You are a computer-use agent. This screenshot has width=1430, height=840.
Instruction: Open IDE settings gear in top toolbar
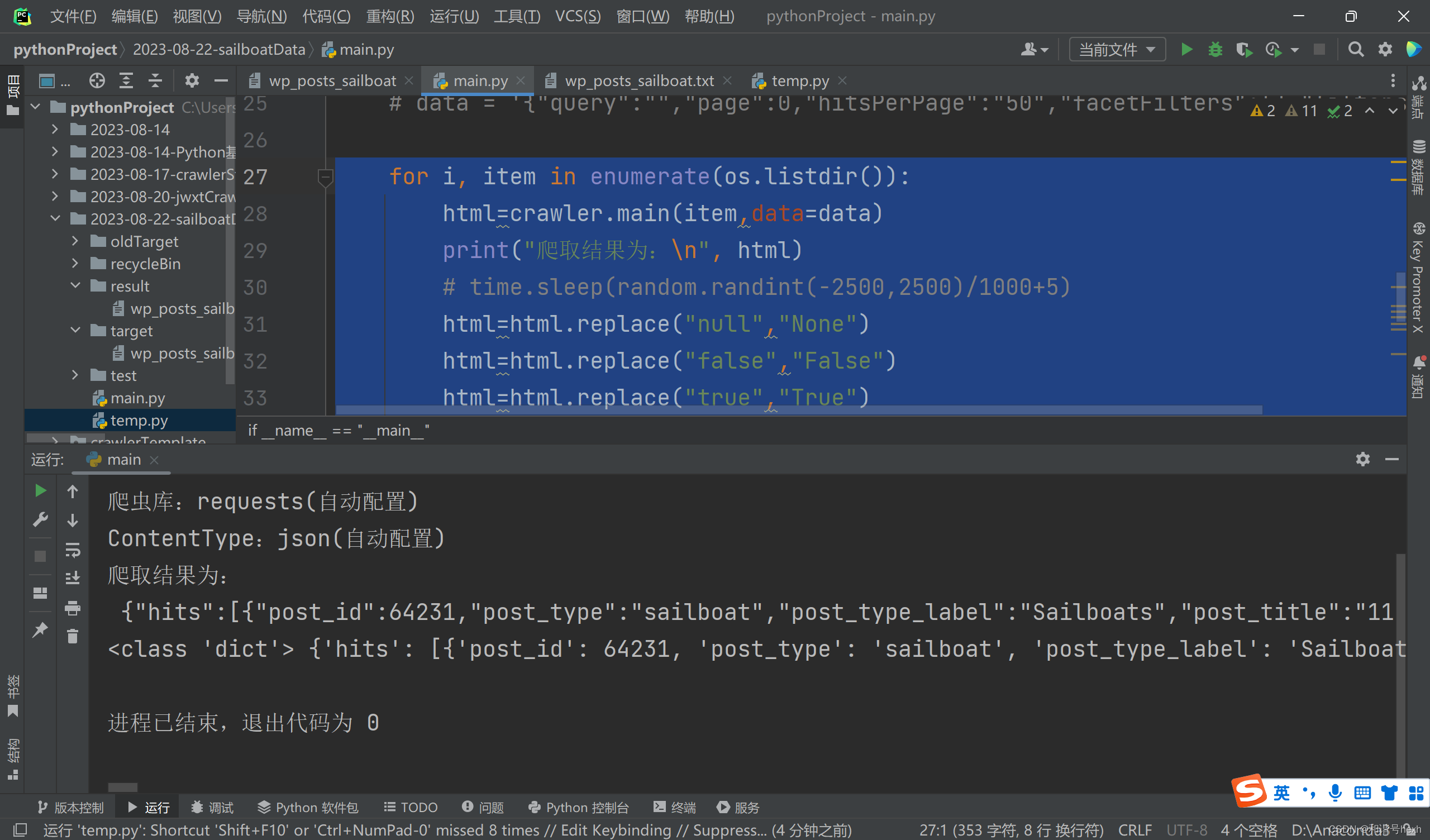(x=1385, y=49)
